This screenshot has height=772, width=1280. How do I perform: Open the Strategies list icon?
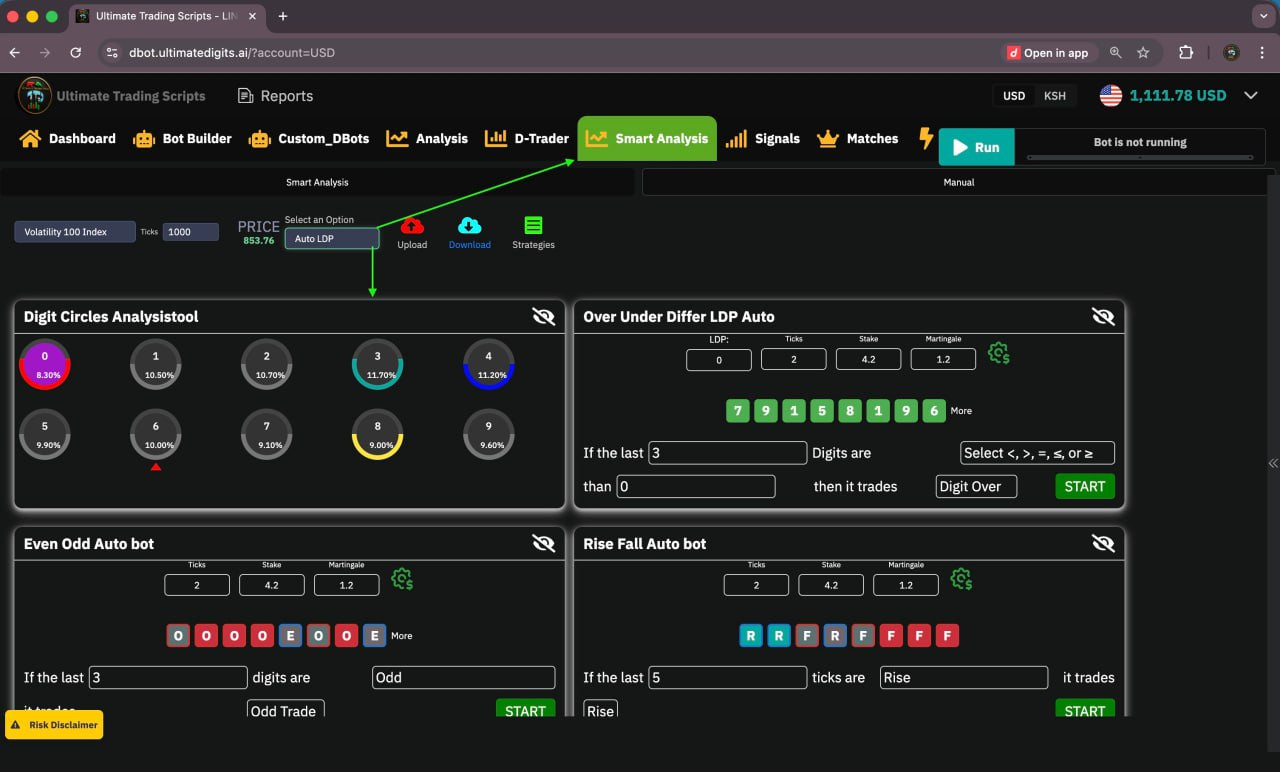(533, 226)
